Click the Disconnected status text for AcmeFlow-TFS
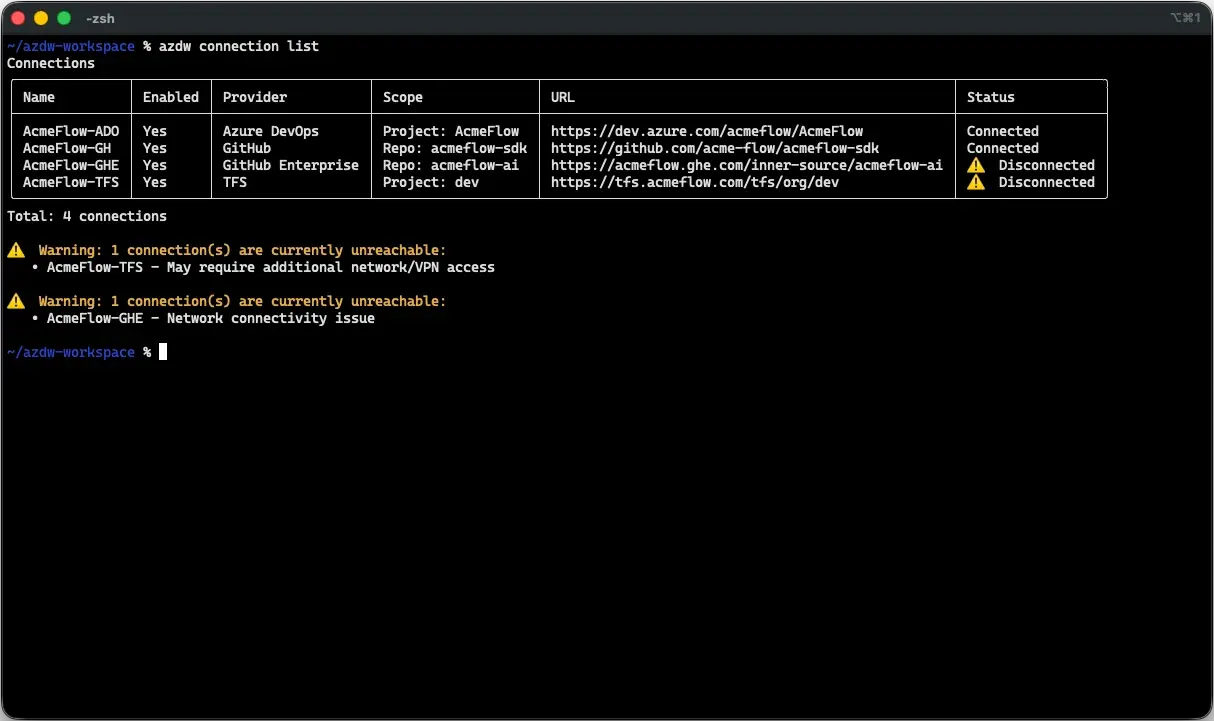This screenshot has width=1214, height=721. pos(1047,182)
